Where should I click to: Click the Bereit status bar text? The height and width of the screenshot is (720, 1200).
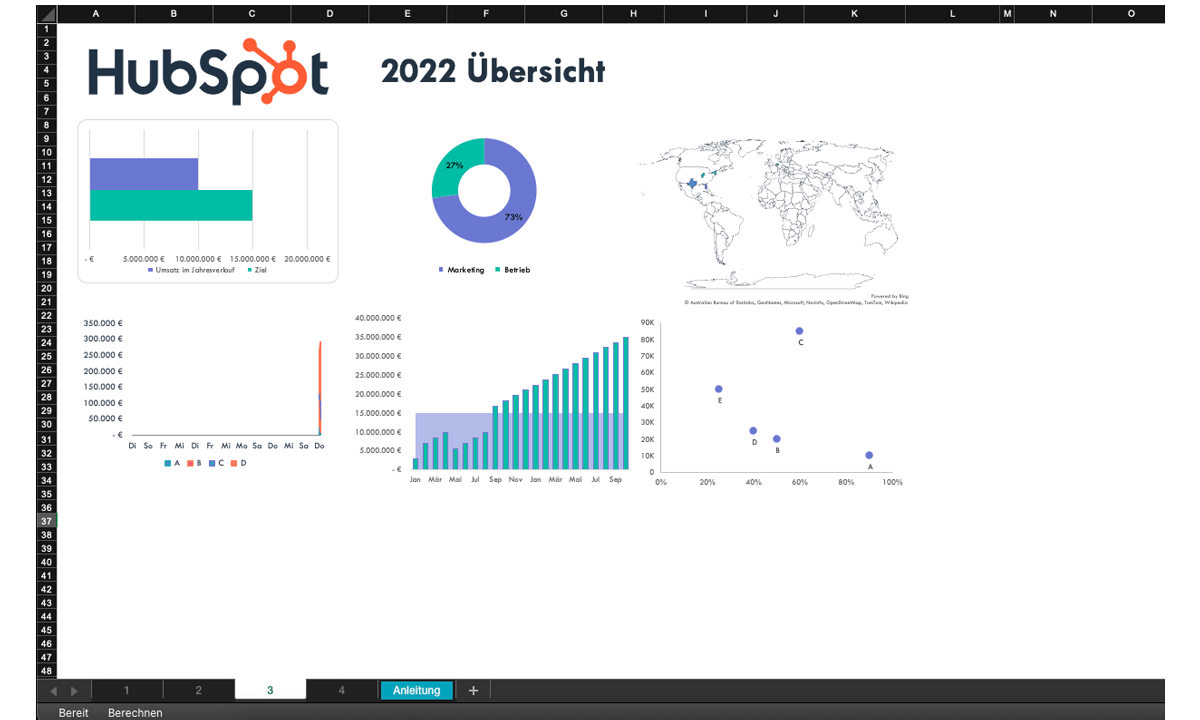73,713
